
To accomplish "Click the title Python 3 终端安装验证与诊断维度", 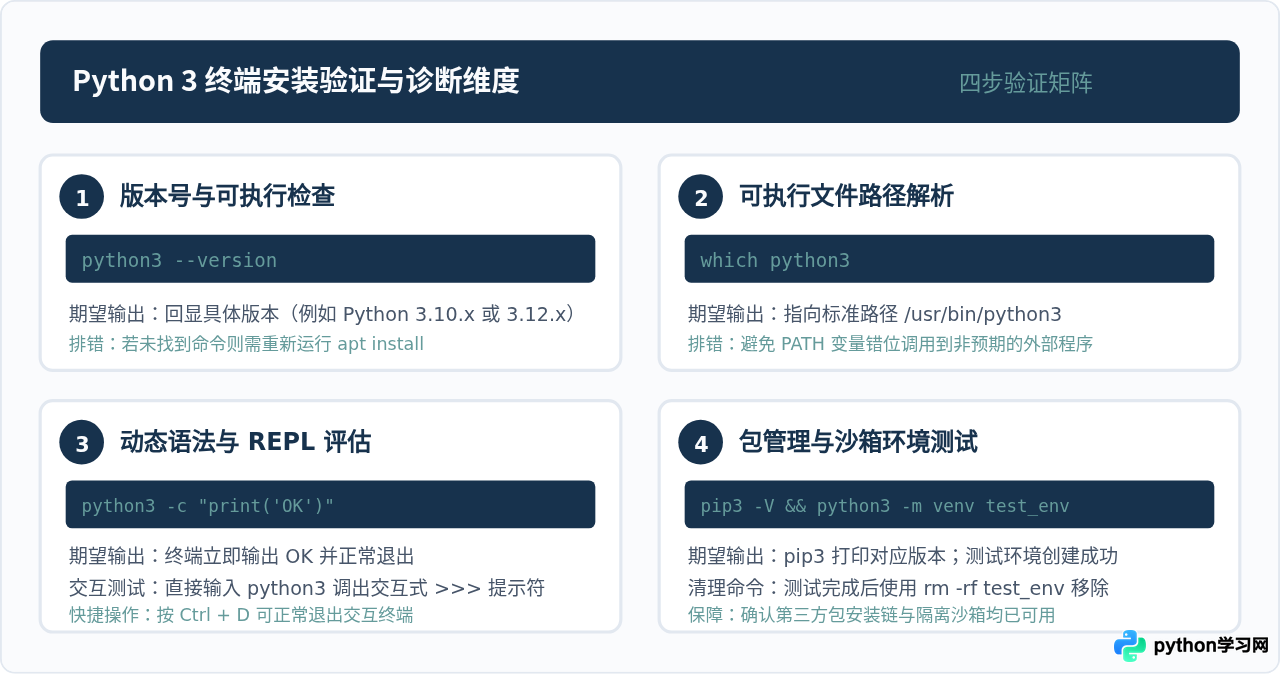I will coord(296,81).
